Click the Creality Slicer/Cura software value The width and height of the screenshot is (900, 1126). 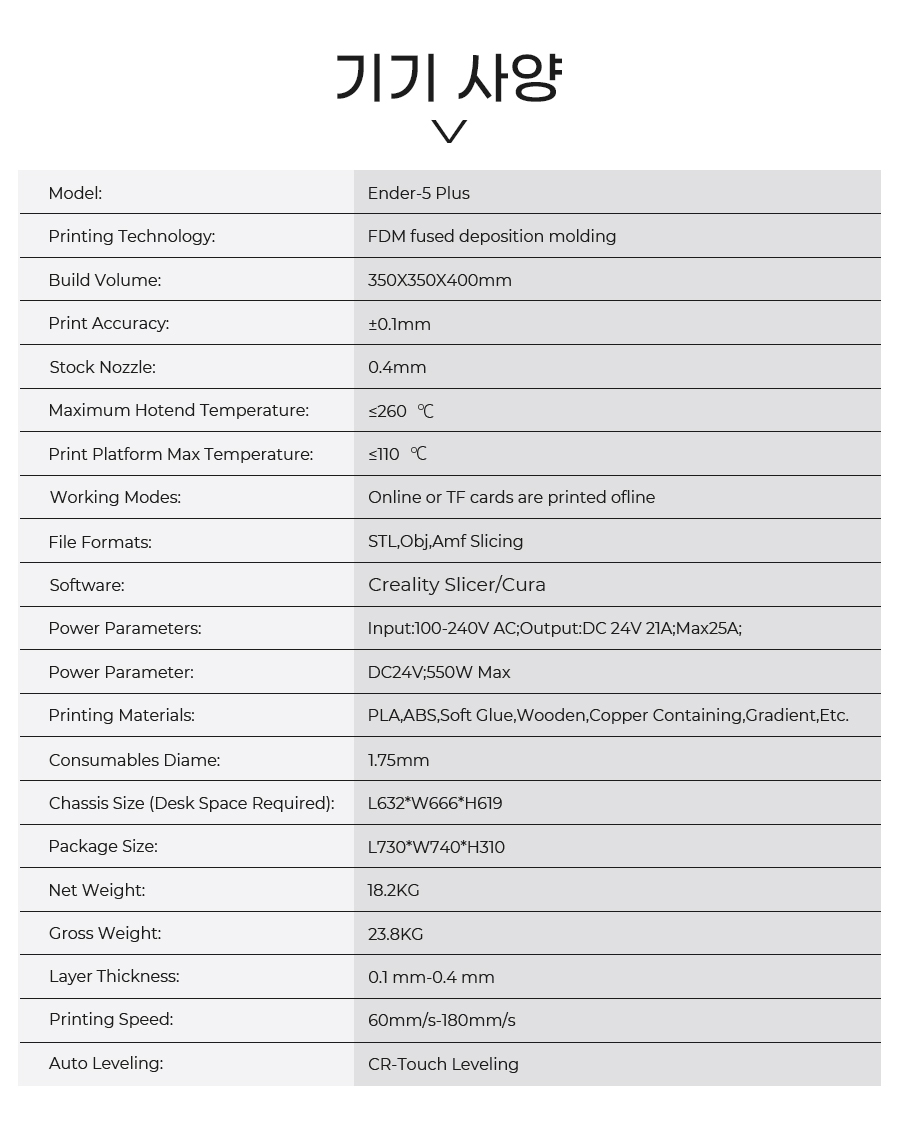pos(457,585)
